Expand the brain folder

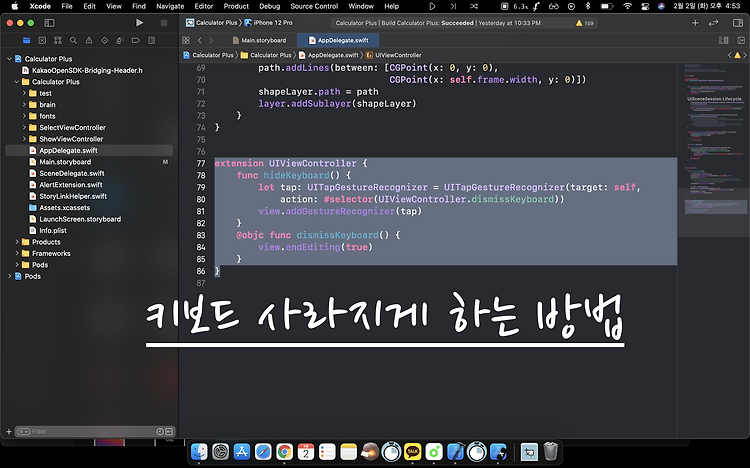point(24,104)
